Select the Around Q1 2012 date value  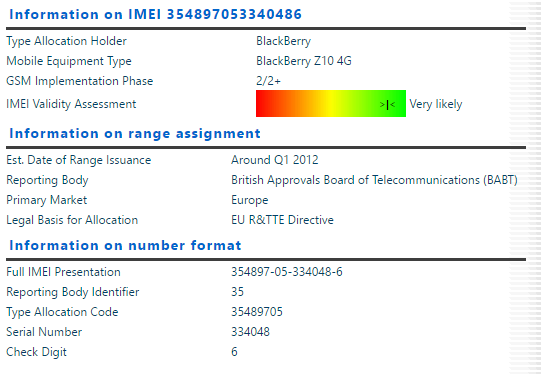[x=275, y=160]
